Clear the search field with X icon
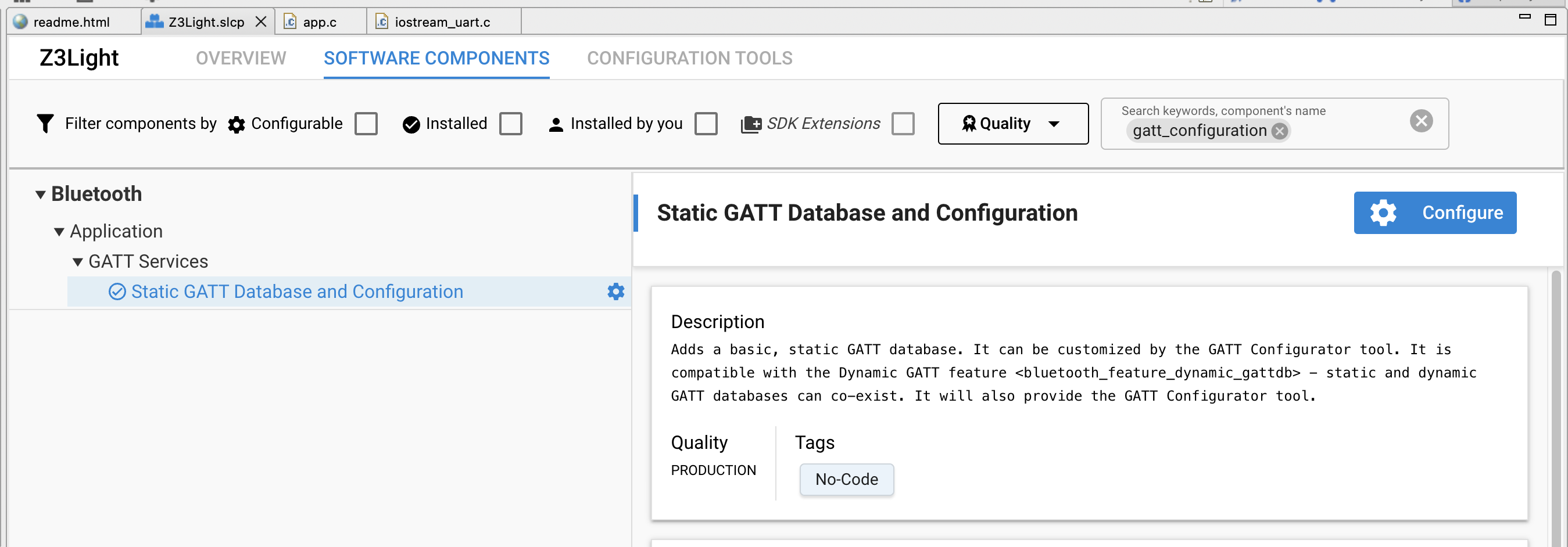1568x547 pixels. [1421, 120]
